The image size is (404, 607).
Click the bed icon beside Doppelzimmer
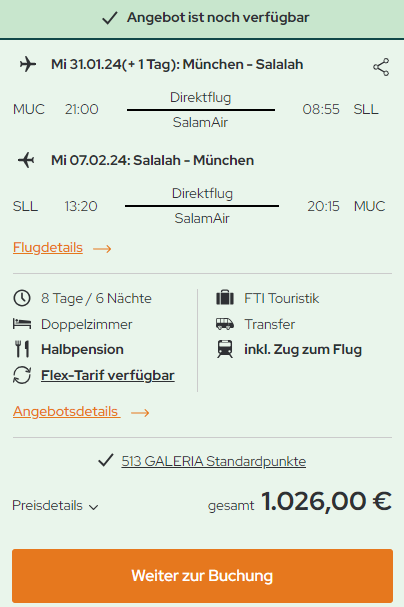click(22, 324)
